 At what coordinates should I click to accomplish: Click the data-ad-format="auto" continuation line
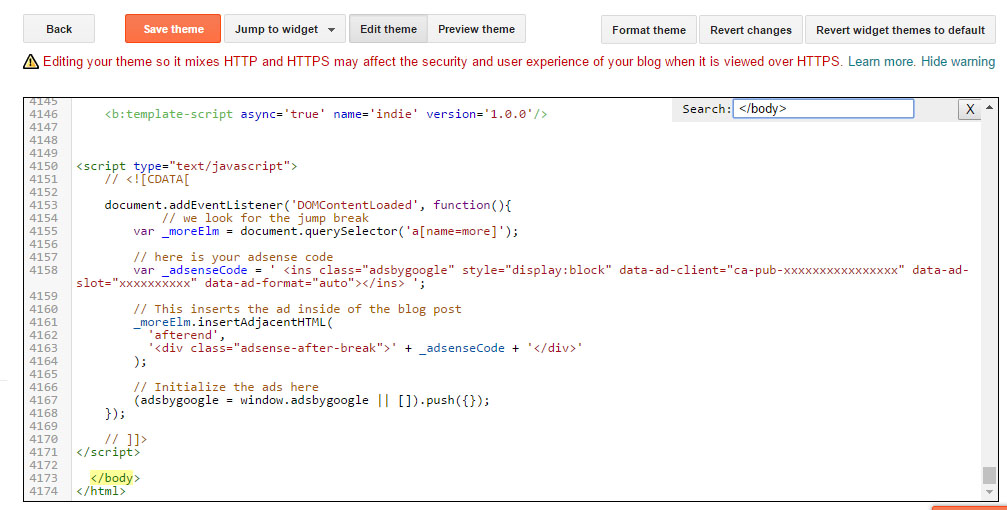[x=250, y=283]
